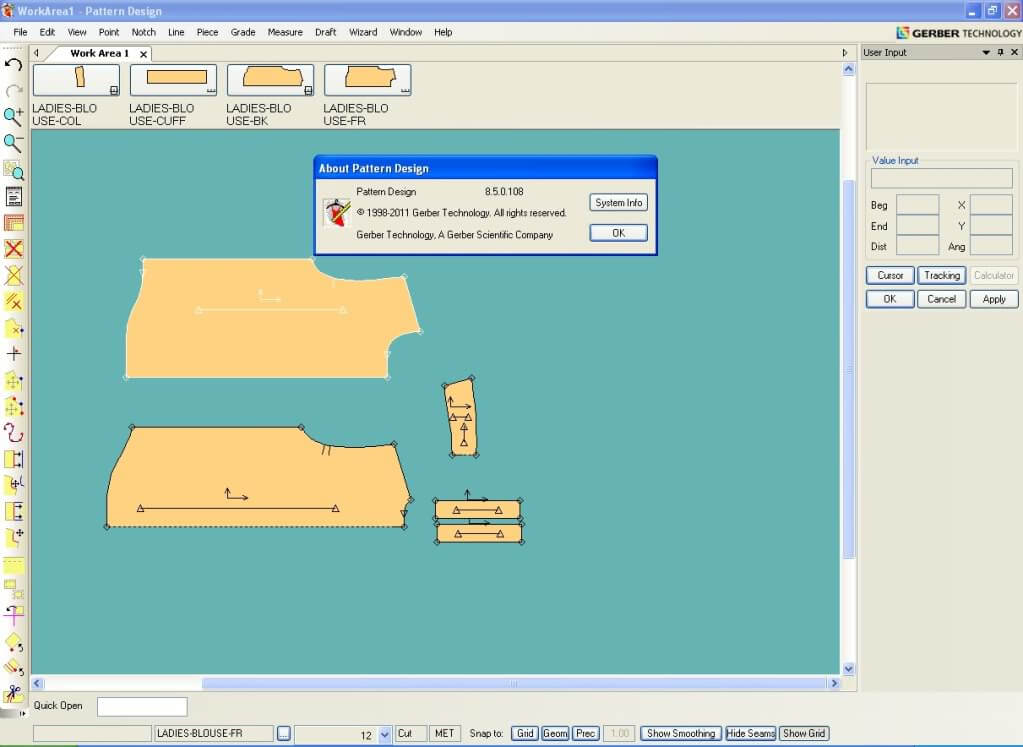Click the pink S-curve tool icon
Screen dimensions: 1023x747
(x=14, y=433)
